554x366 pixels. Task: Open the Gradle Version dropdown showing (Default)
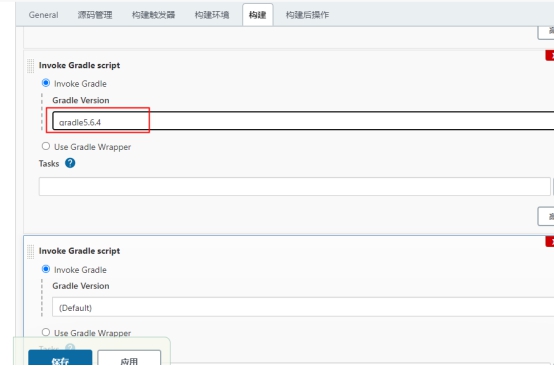pyautogui.click(x=303, y=307)
